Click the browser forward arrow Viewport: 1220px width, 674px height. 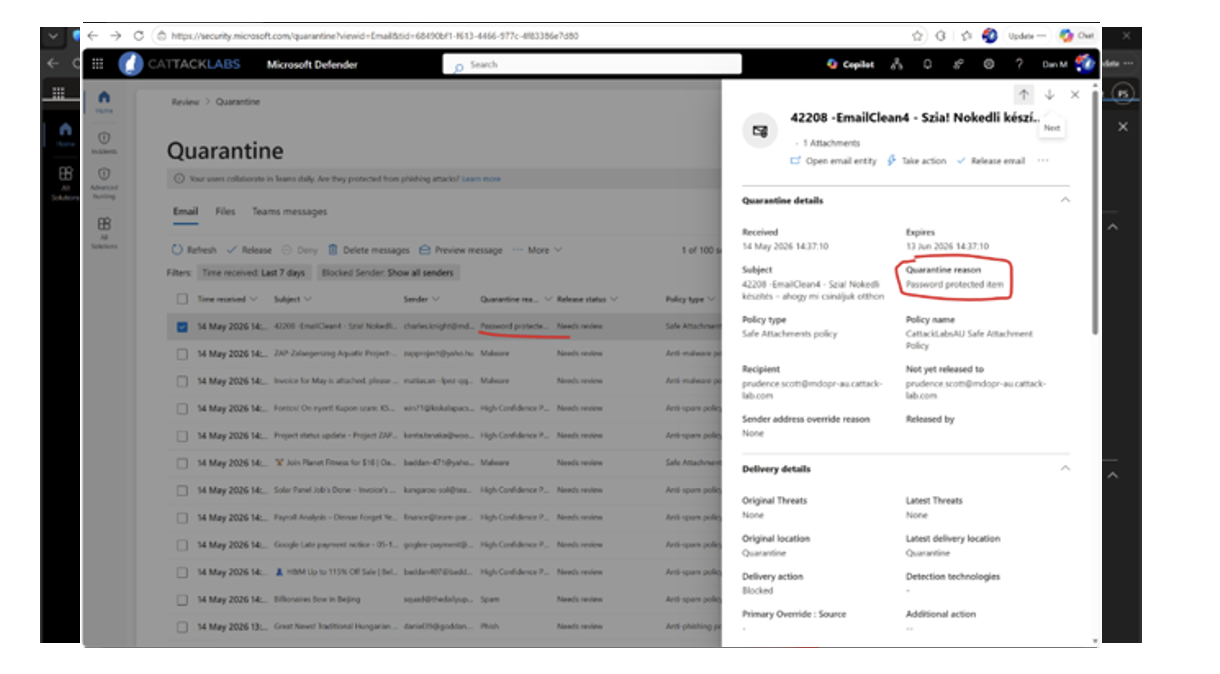115,35
